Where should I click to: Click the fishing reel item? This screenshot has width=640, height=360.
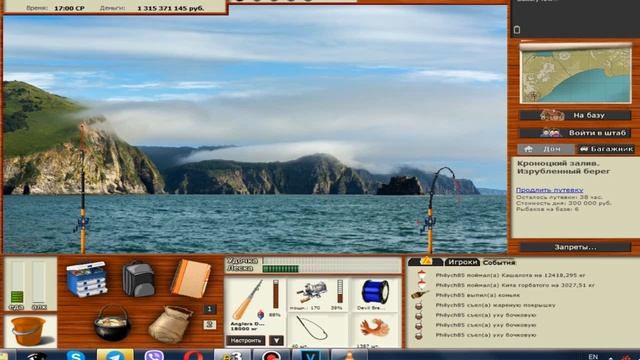tap(311, 292)
